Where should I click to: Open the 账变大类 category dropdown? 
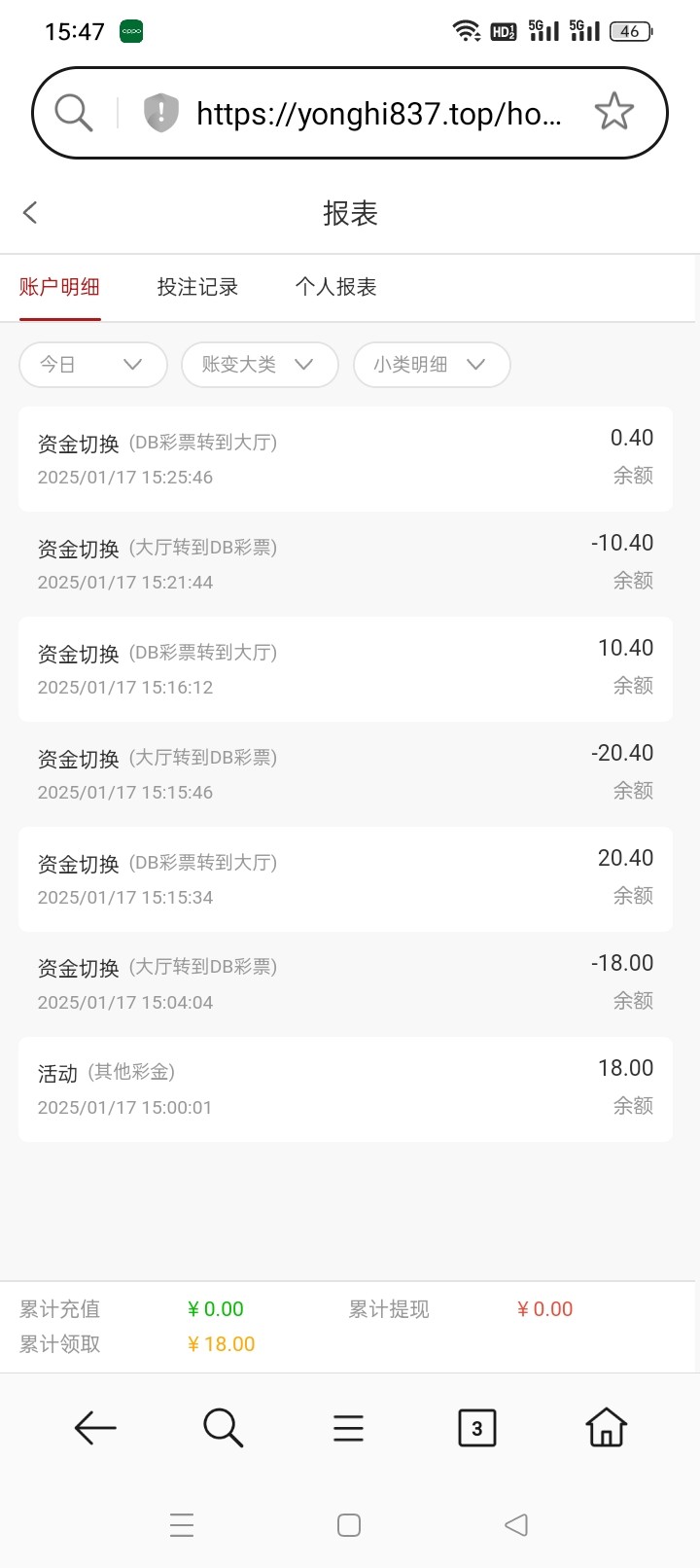click(x=259, y=365)
